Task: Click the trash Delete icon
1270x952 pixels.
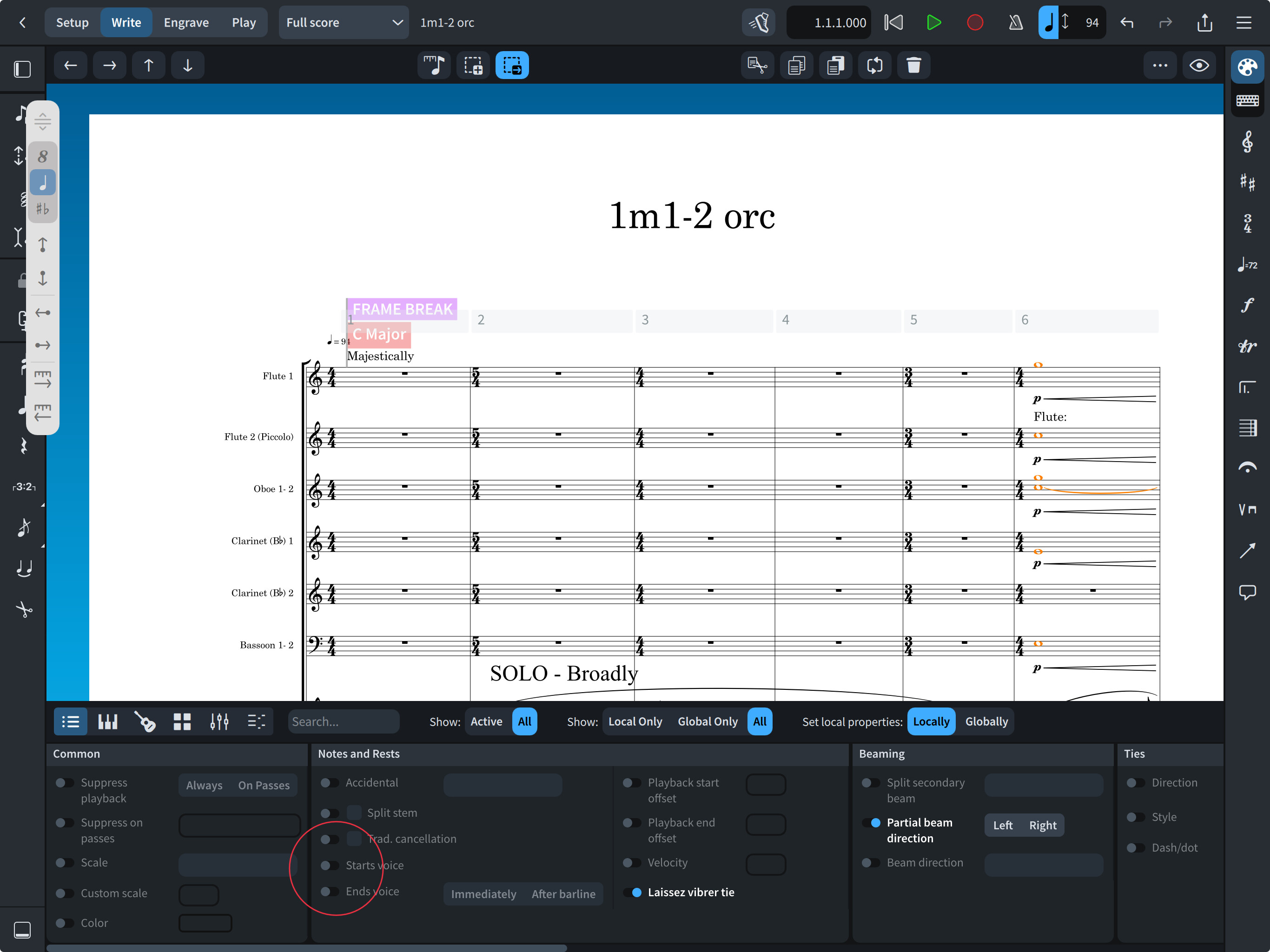Action: pos(913,66)
